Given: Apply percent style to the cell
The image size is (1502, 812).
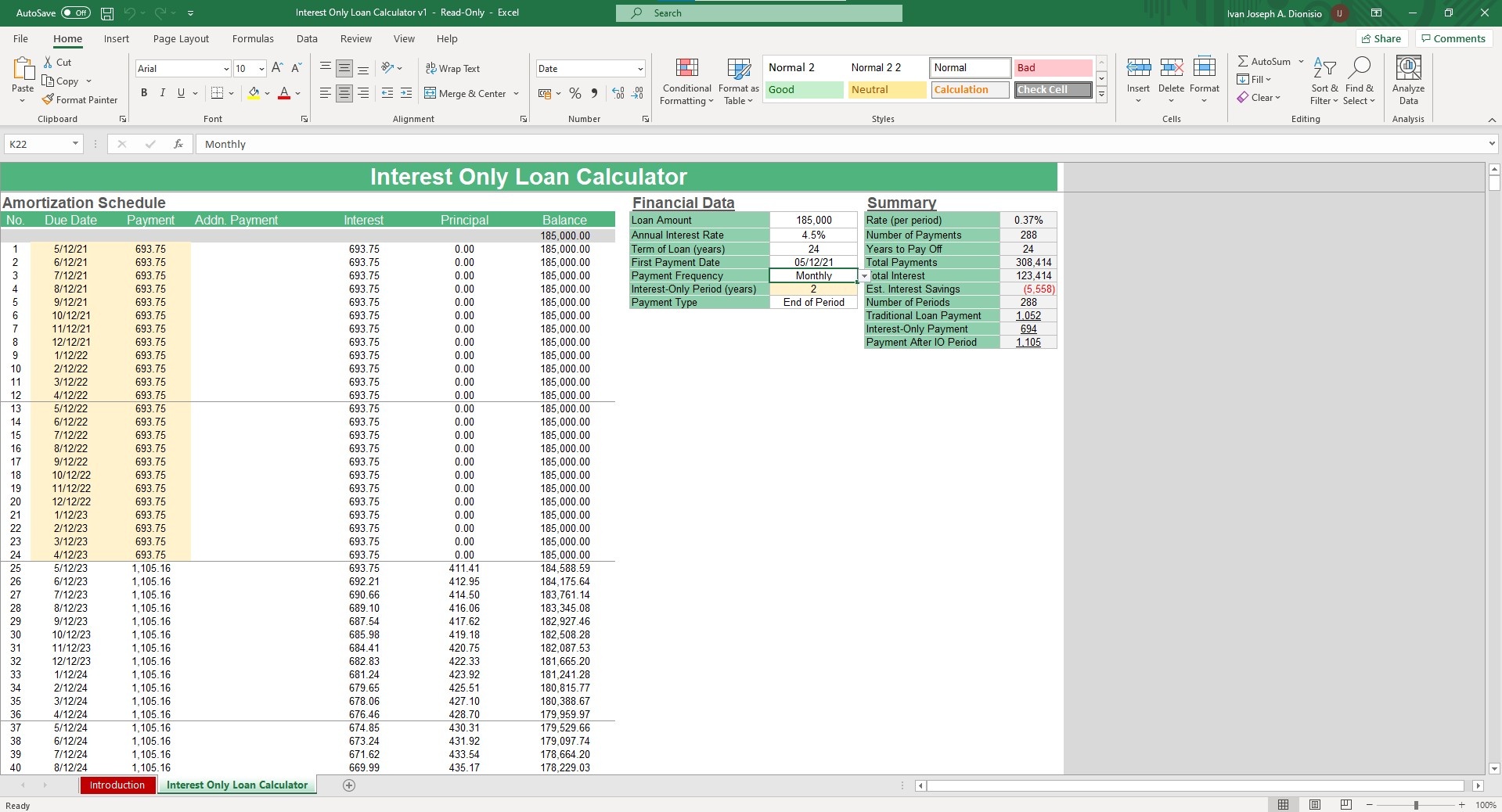Looking at the screenshot, I should click(x=575, y=94).
